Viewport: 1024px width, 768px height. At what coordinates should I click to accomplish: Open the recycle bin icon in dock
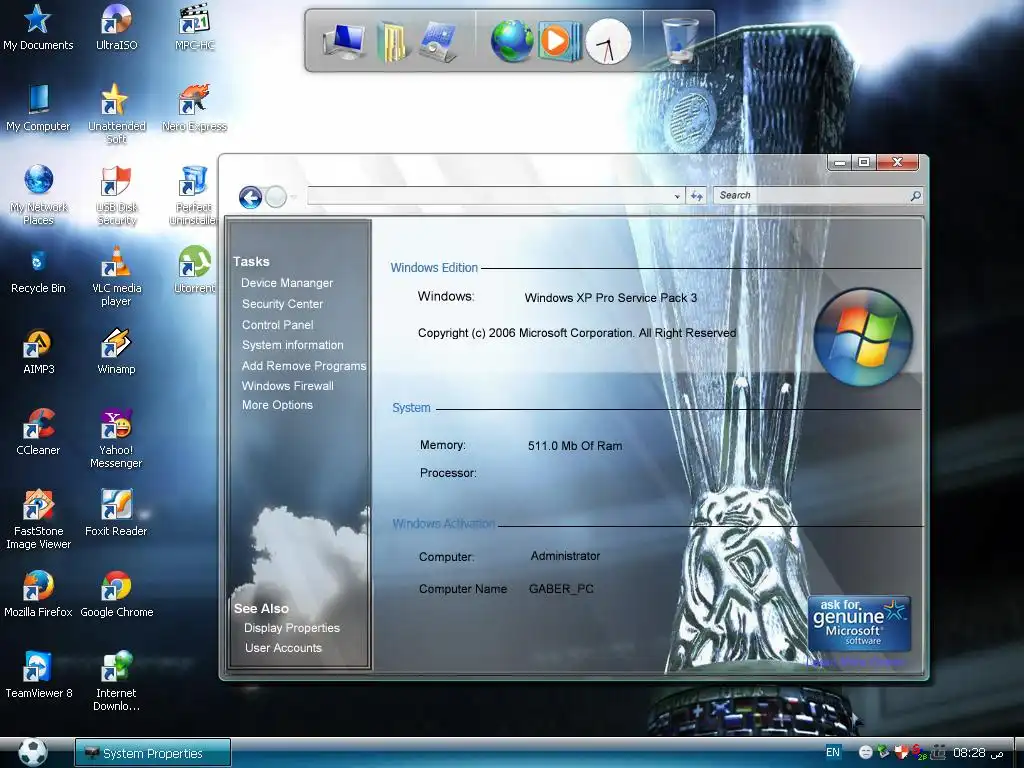click(680, 40)
